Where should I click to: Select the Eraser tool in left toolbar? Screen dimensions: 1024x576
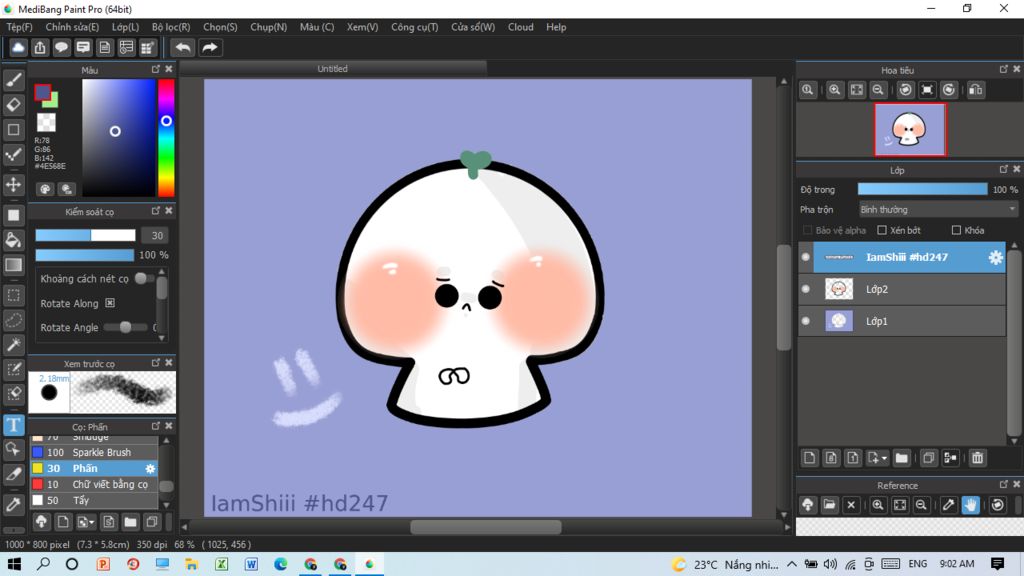[14, 104]
